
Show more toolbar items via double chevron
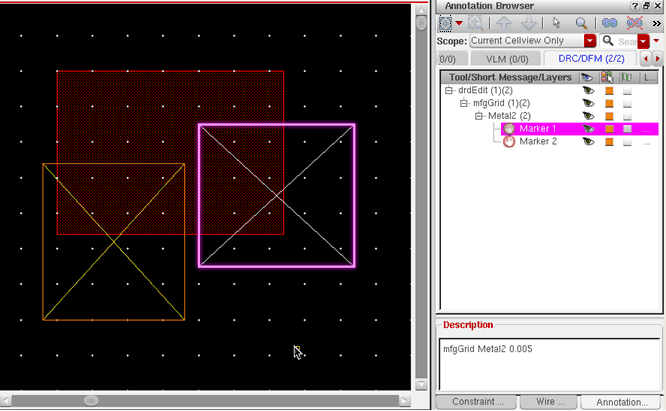(656, 23)
